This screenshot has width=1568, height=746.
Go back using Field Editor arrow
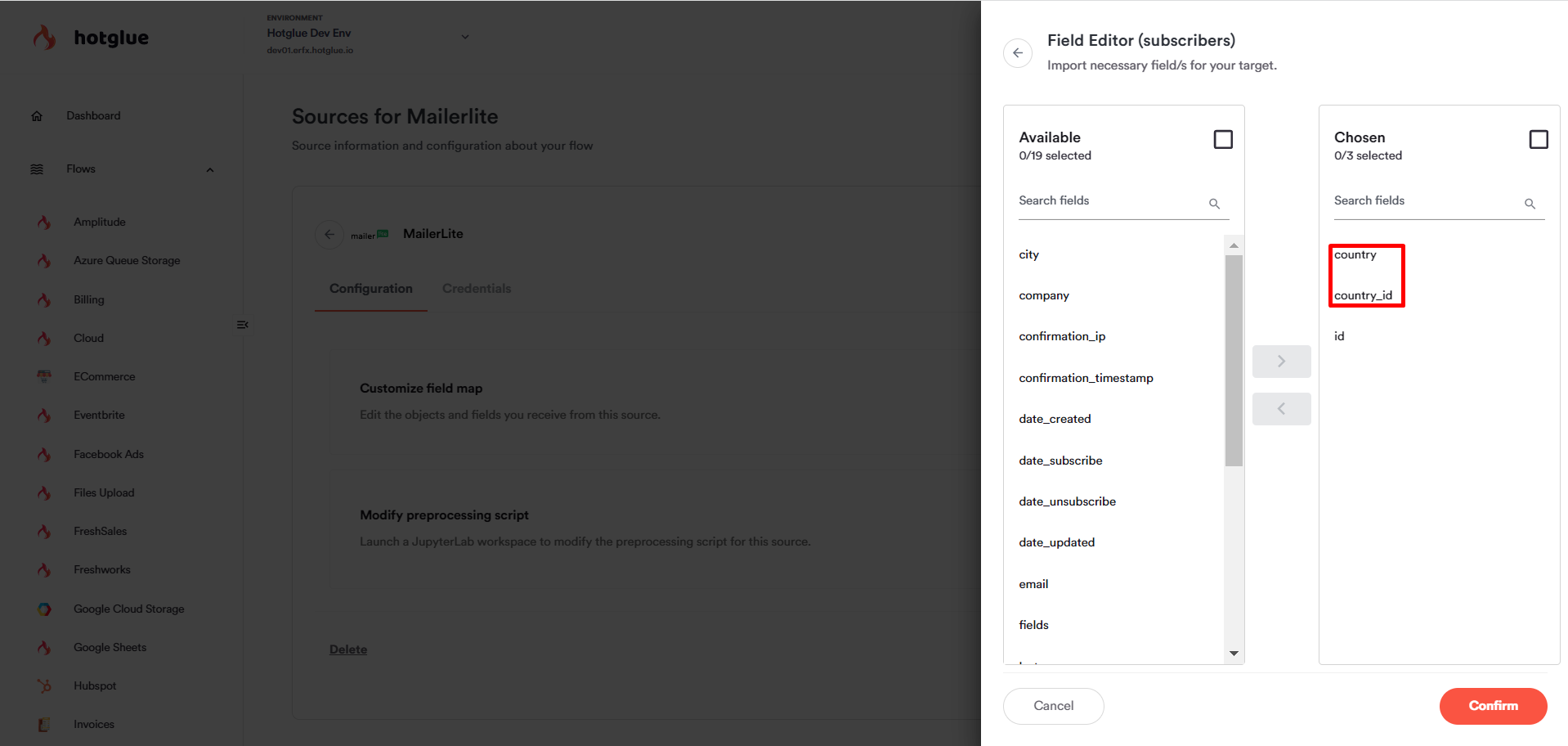point(1018,53)
